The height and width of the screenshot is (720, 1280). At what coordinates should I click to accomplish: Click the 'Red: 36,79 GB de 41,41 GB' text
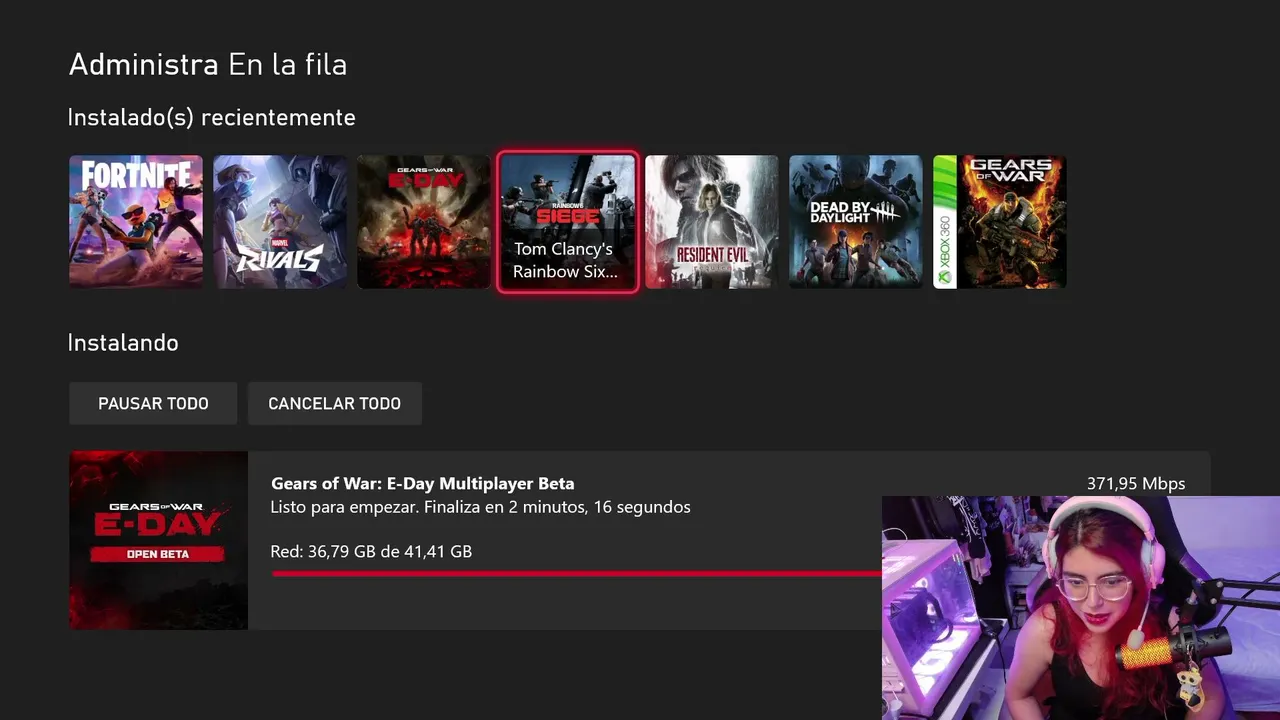click(x=371, y=551)
